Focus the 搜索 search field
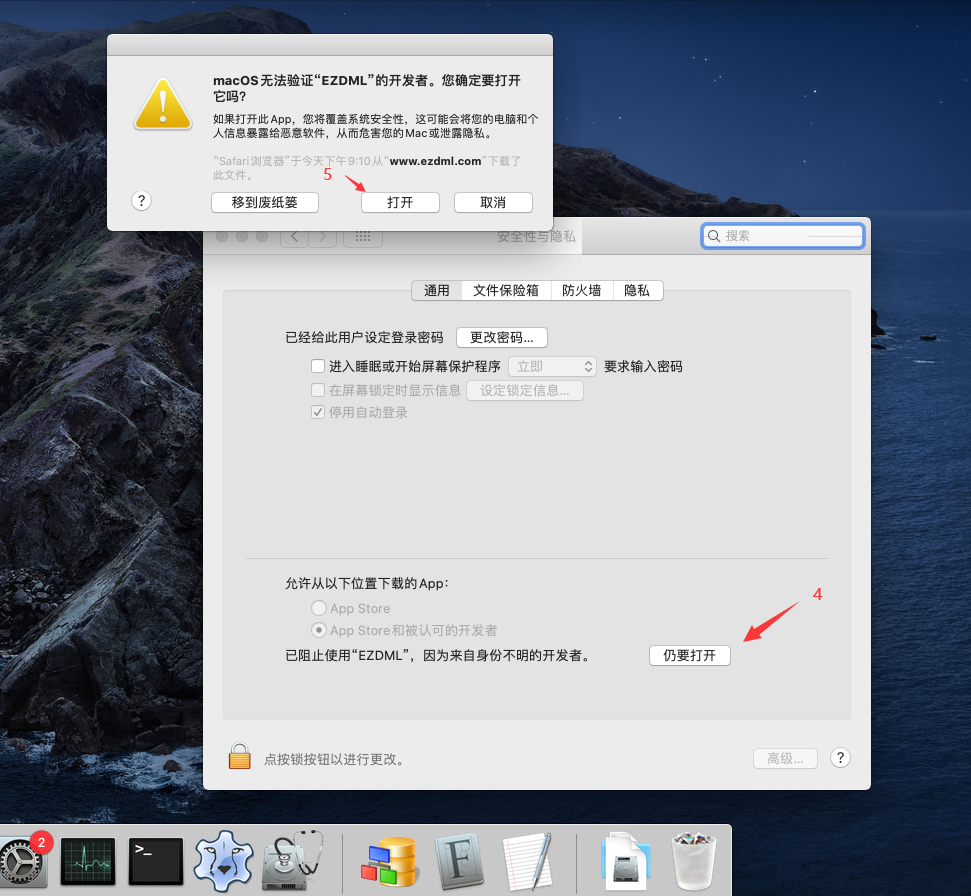The image size is (971, 896). 783,236
